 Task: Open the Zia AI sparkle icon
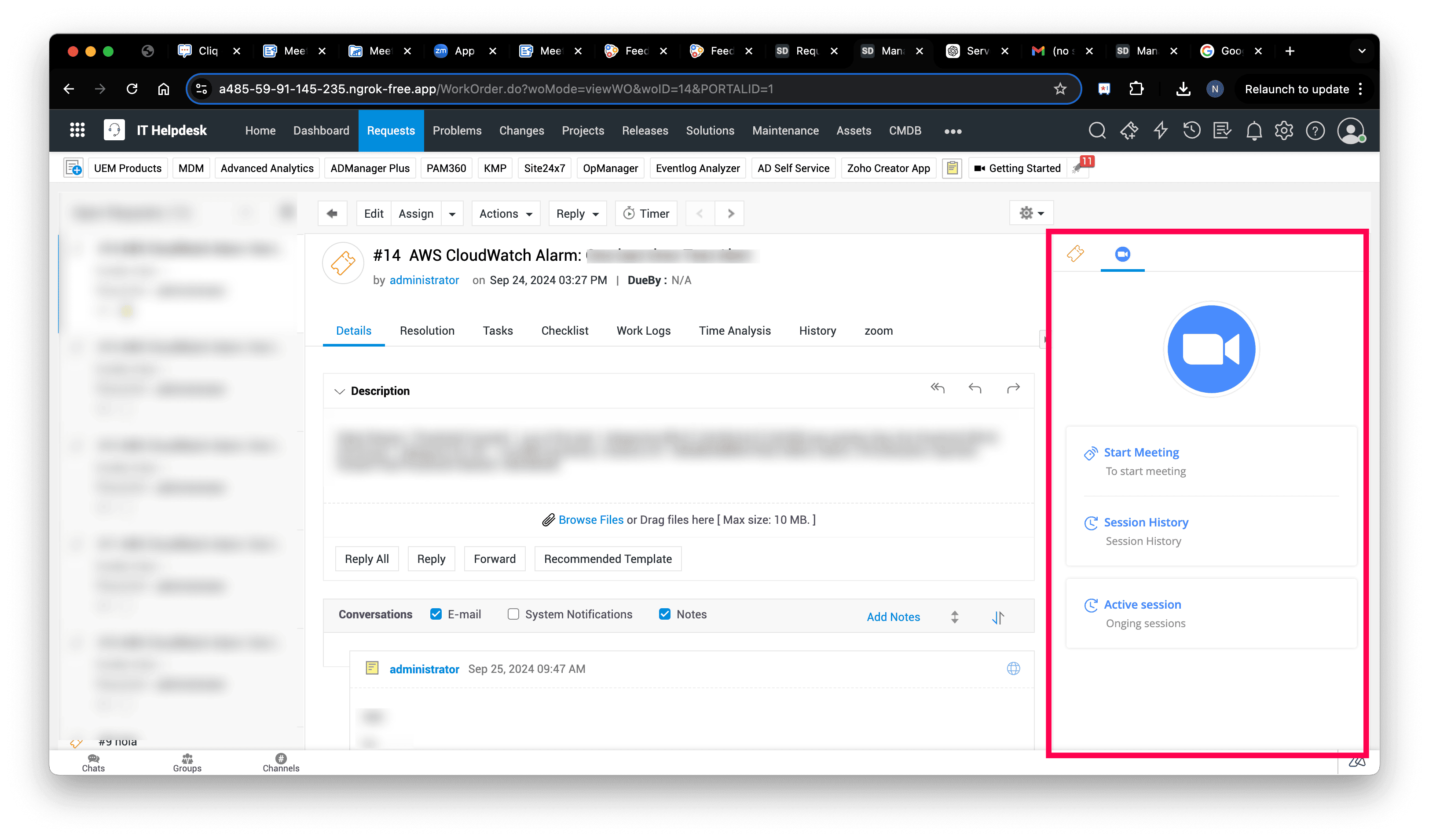[x=1129, y=130]
